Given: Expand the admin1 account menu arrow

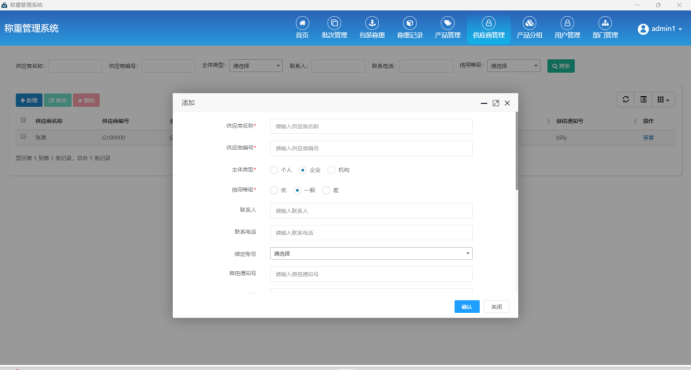Looking at the screenshot, I should click(680, 29).
